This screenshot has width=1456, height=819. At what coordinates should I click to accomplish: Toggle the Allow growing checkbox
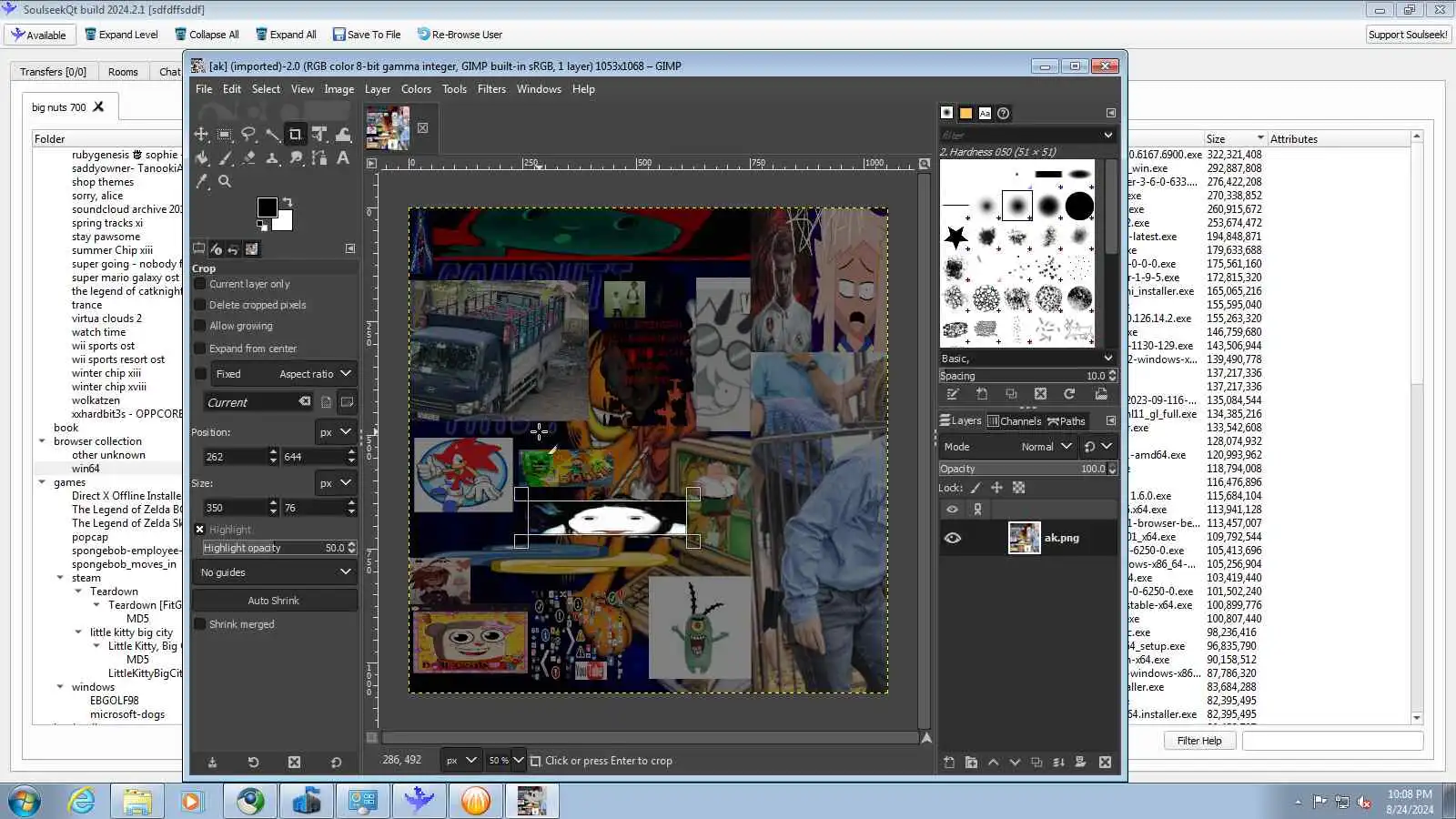click(200, 326)
